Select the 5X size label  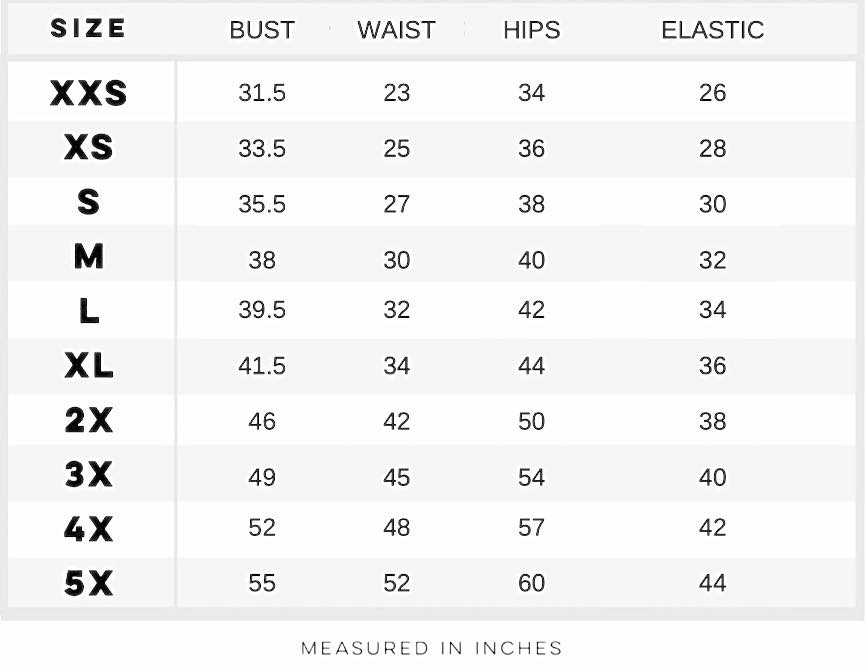89,583
